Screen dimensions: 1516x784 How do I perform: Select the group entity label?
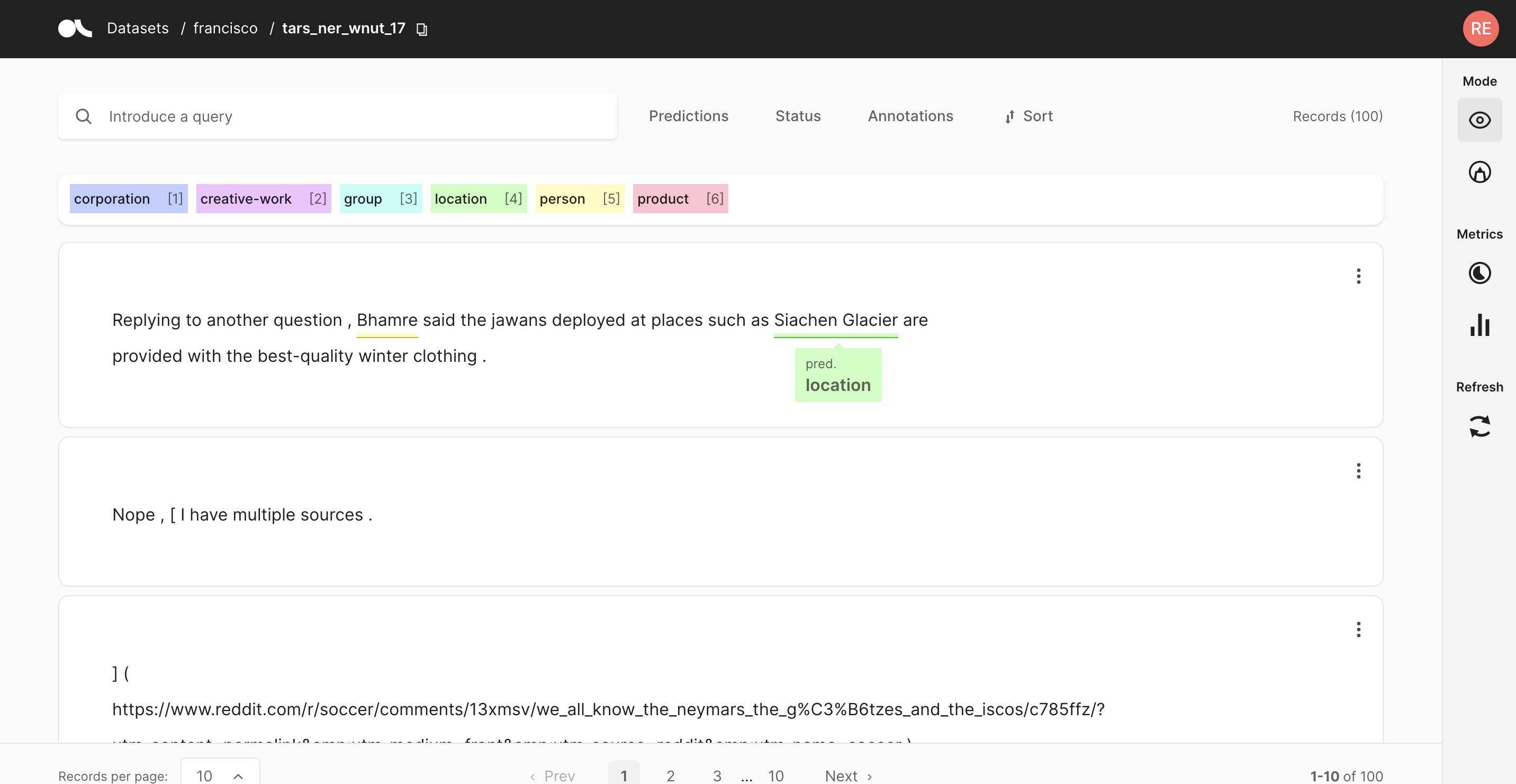pyautogui.click(x=381, y=199)
